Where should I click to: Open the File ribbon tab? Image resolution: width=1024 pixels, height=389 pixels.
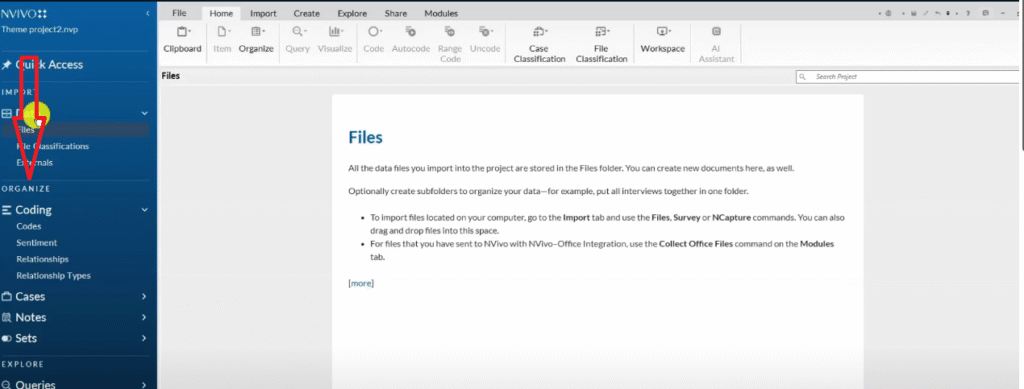point(179,13)
